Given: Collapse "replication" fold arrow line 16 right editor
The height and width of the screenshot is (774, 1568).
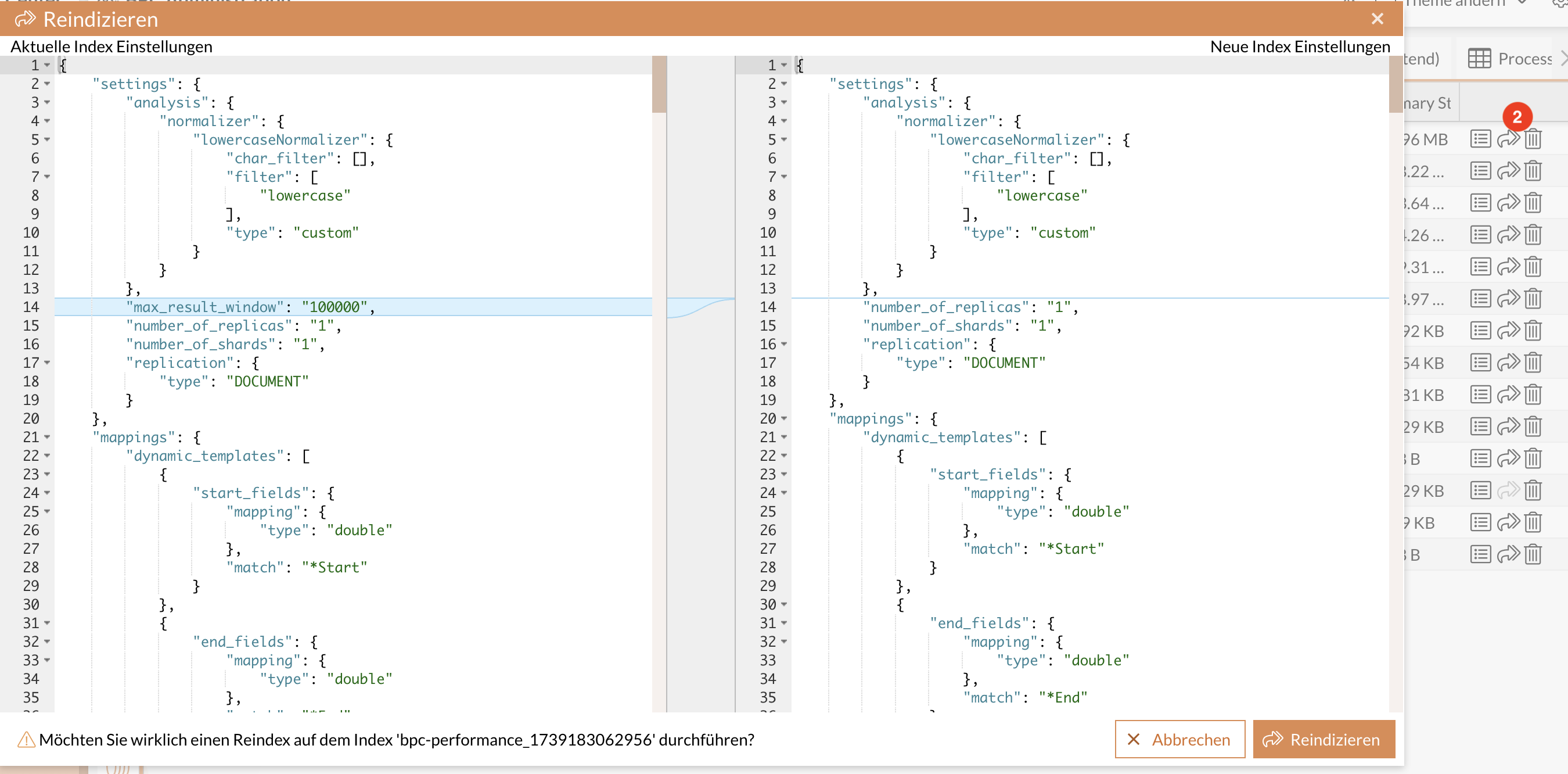Looking at the screenshot, I should click(784, 344).
